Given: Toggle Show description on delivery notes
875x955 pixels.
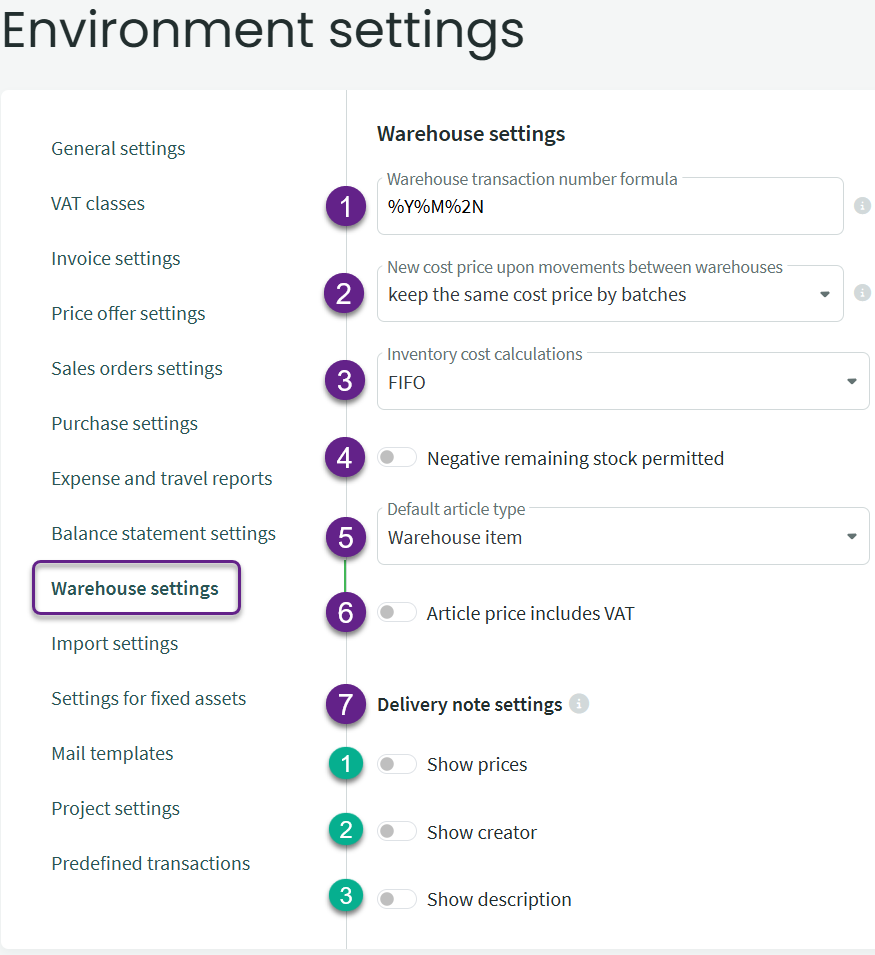Looking at the screenshot, I should (x=397, y=898).
